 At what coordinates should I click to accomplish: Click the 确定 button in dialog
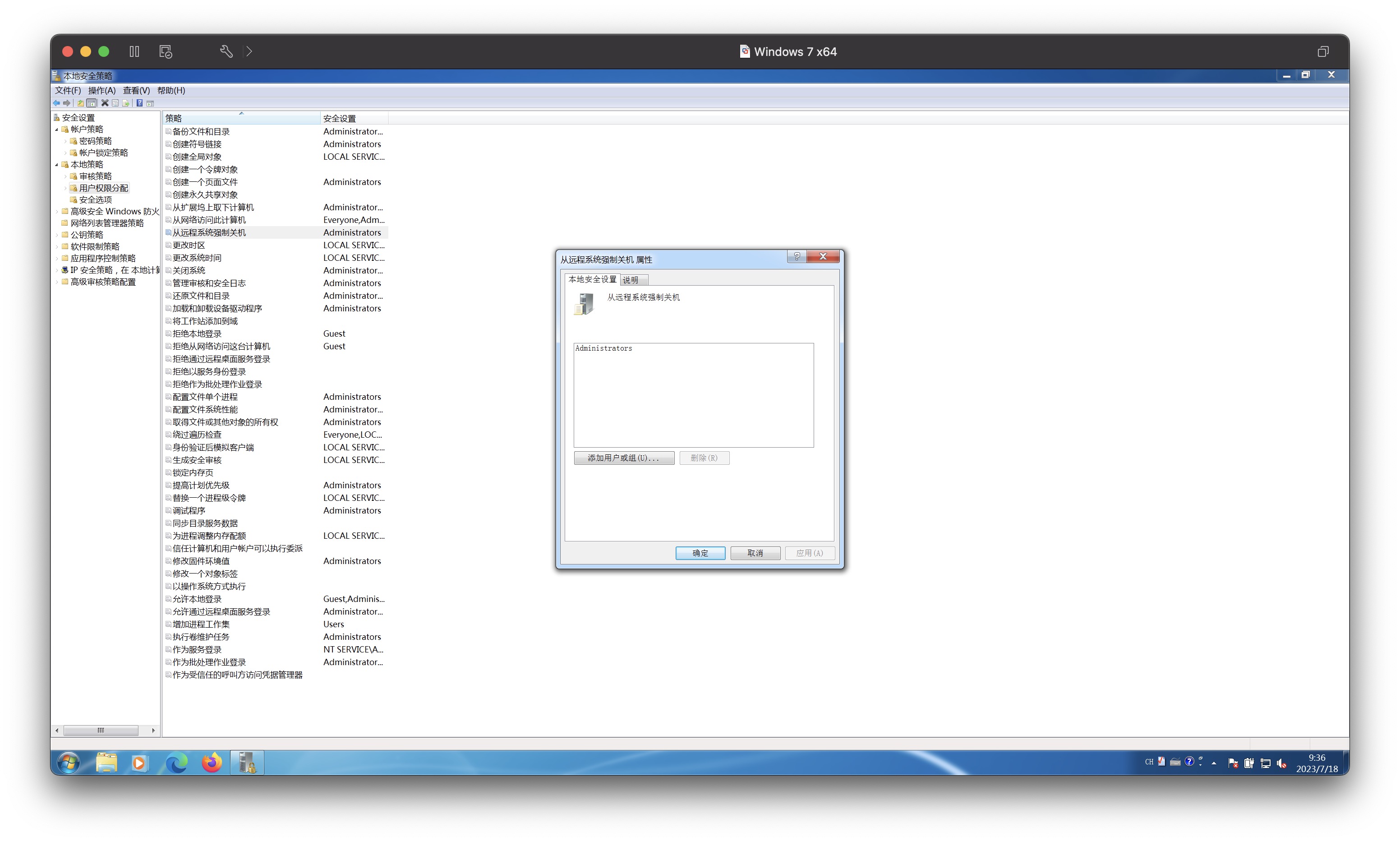[700, 553]
